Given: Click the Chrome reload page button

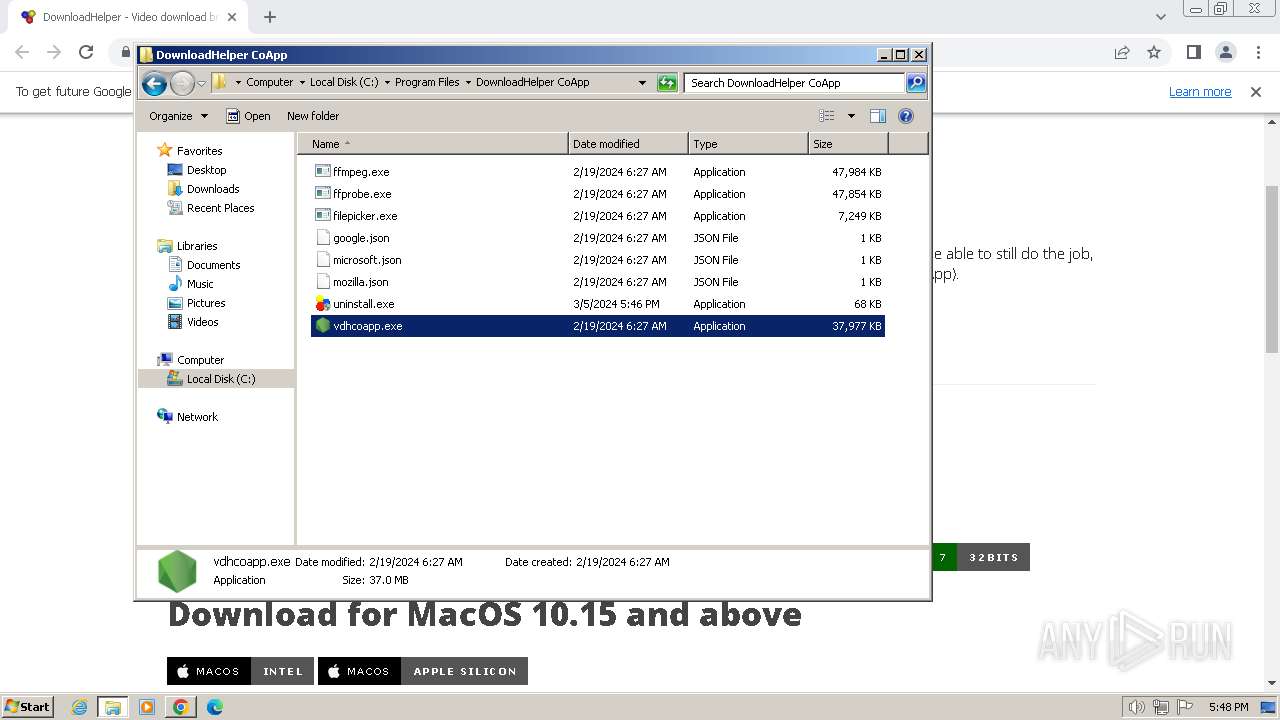Looking at the screenshot, I should [86, 52].
